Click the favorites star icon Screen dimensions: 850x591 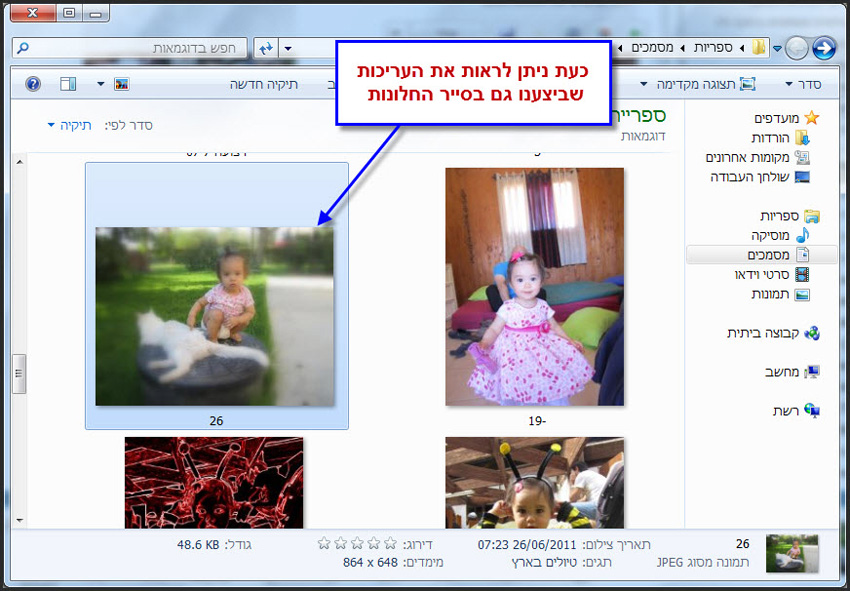[x=812, y=118]
